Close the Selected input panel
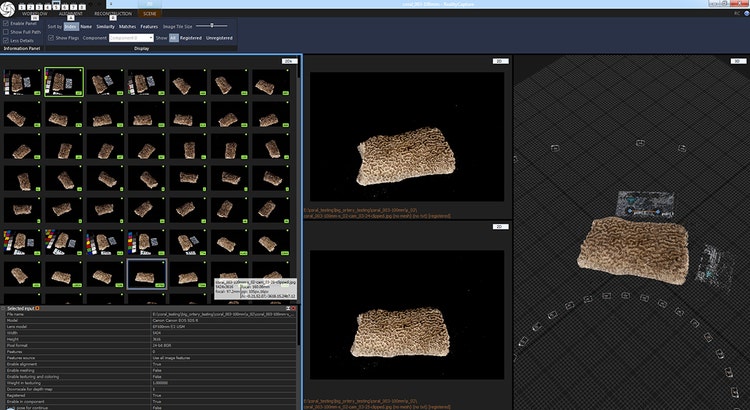 click(293, 309)
